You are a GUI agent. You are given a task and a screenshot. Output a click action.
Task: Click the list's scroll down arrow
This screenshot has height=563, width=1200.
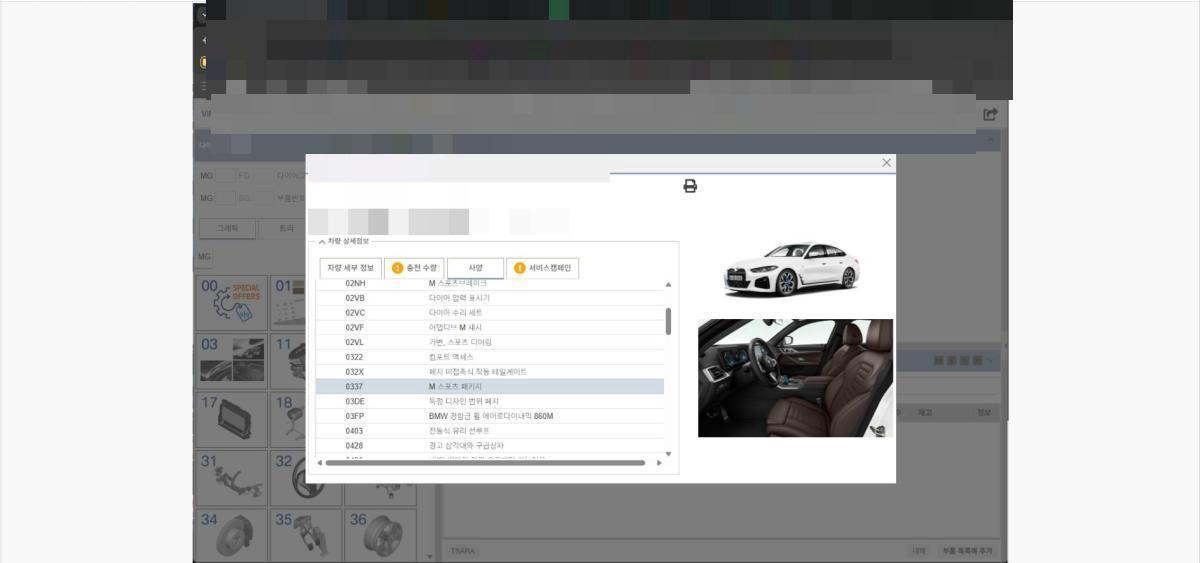tap(668, 454)
